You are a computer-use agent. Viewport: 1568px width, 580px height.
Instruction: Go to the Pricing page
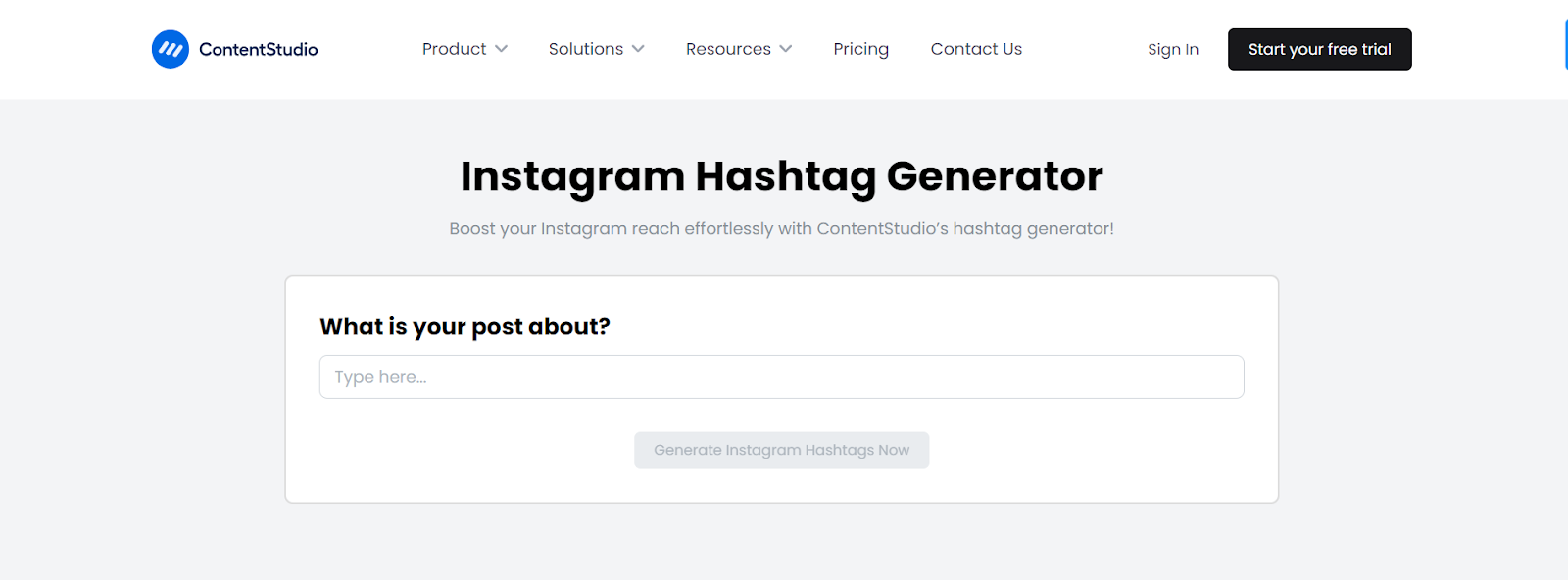(861, 49)
